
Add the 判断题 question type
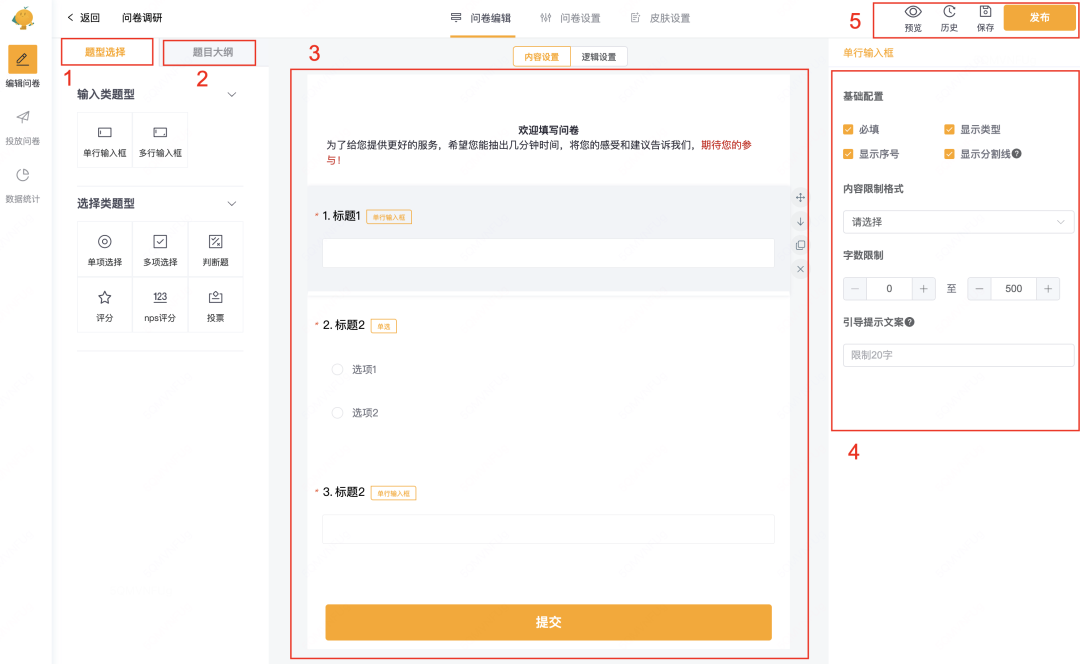pos(215,249)
